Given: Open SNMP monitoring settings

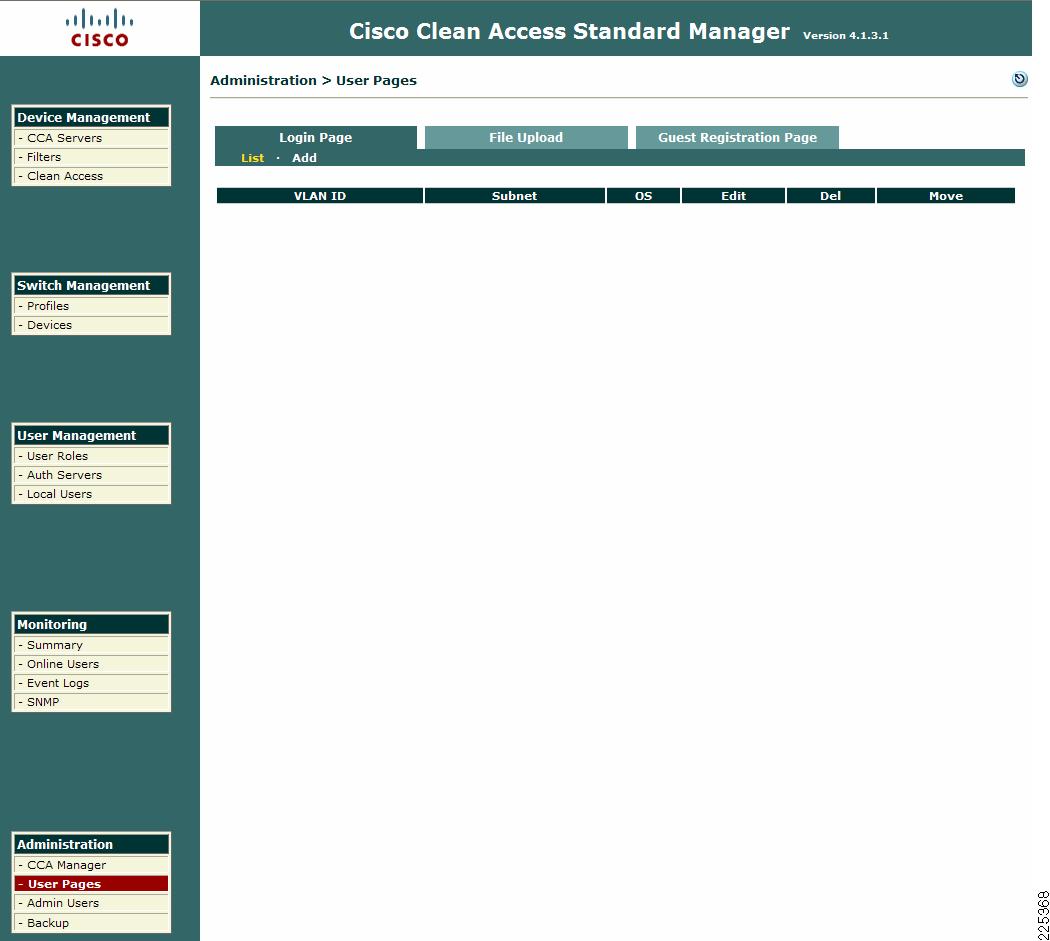Looking at the screenshot, I should point(92,702).
